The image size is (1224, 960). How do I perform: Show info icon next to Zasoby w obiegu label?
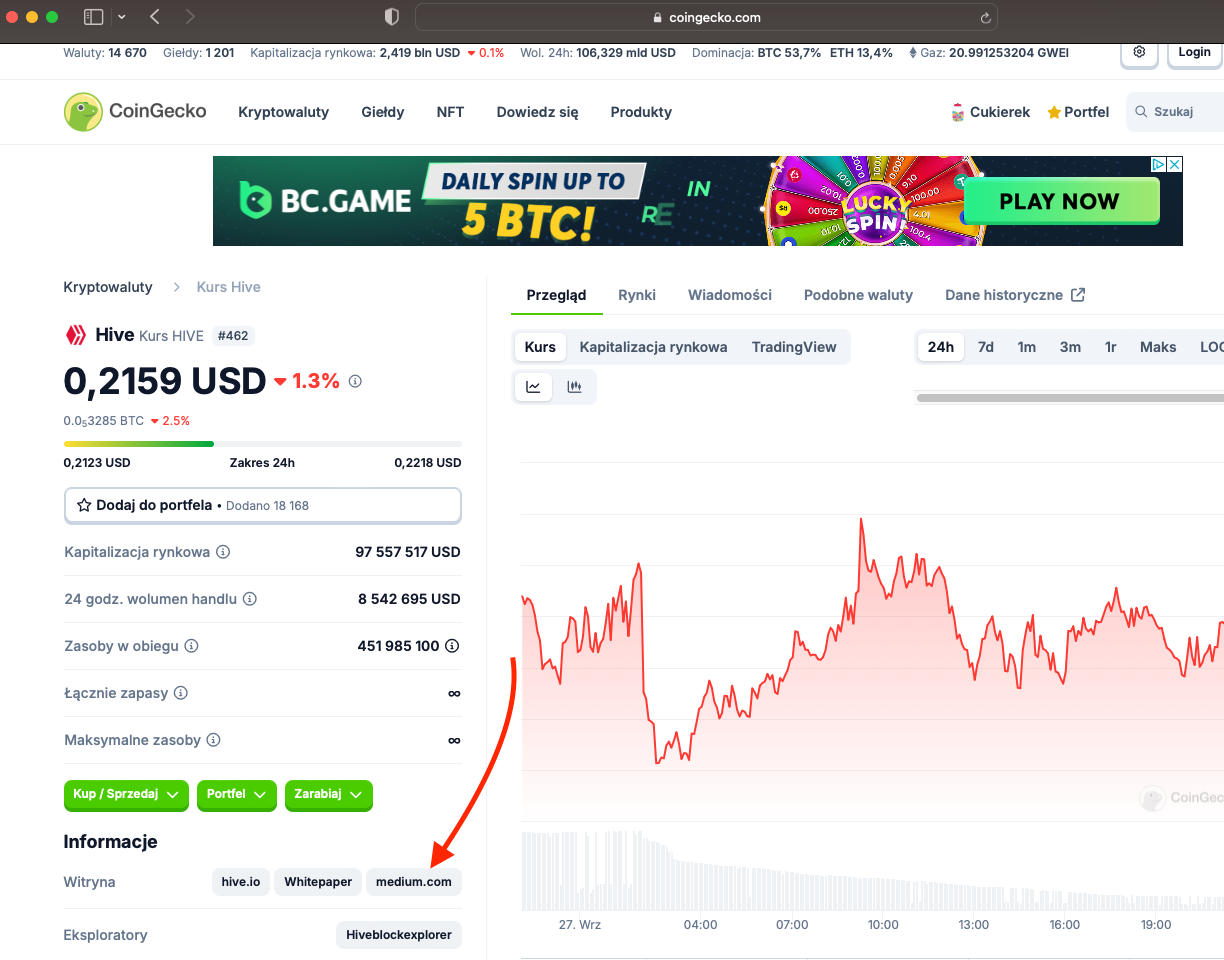tap(191, 646)
